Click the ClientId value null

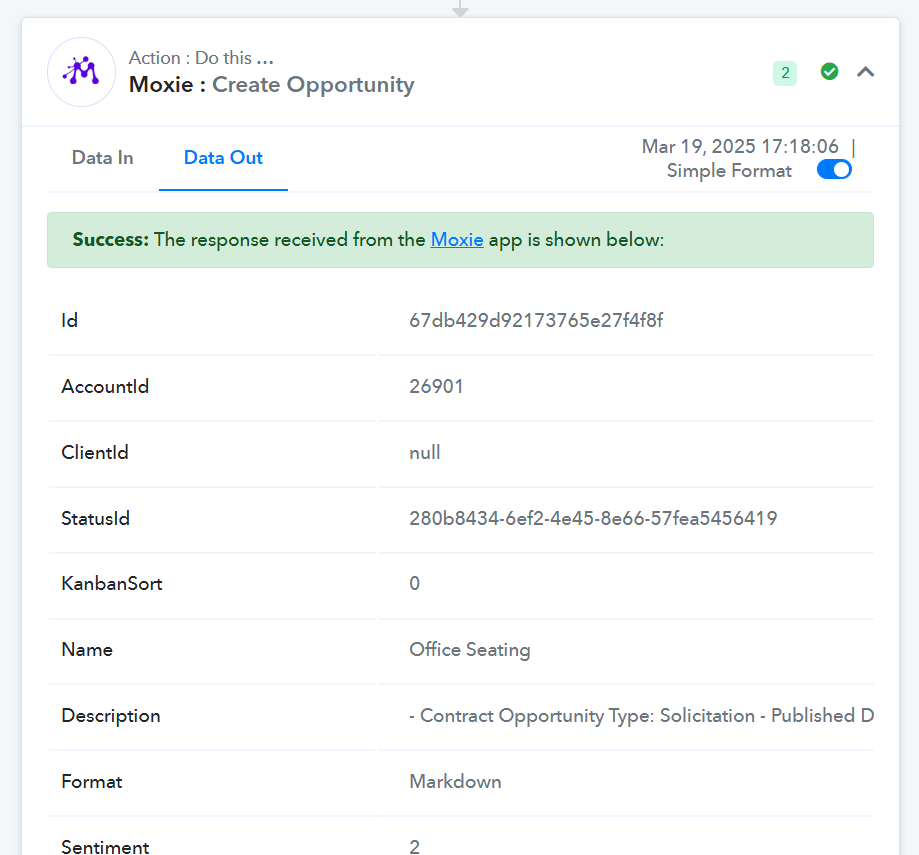coord(425,452)
